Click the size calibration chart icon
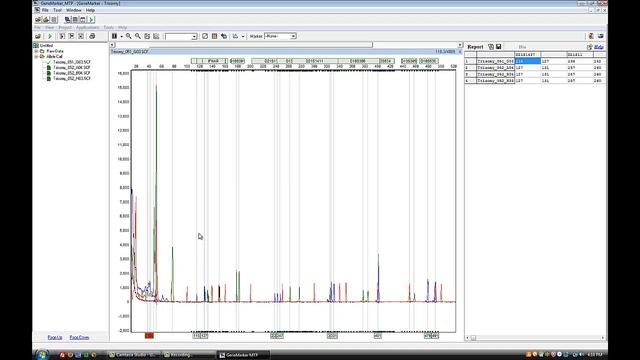The image size is (640, 360). 236,36
